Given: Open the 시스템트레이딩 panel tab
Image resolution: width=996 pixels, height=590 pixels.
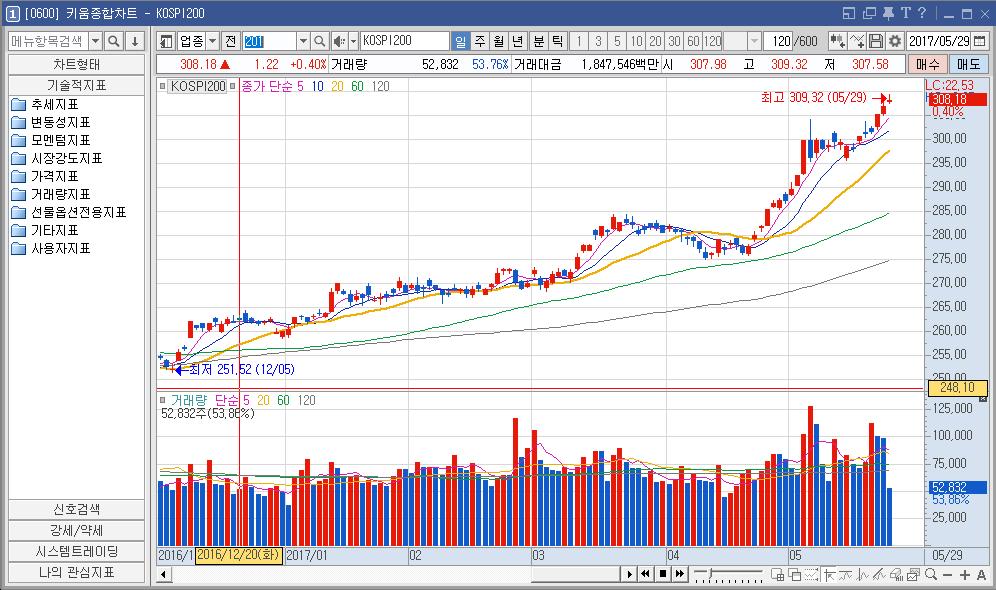Looking at the screenshot, I should [76, 551].
